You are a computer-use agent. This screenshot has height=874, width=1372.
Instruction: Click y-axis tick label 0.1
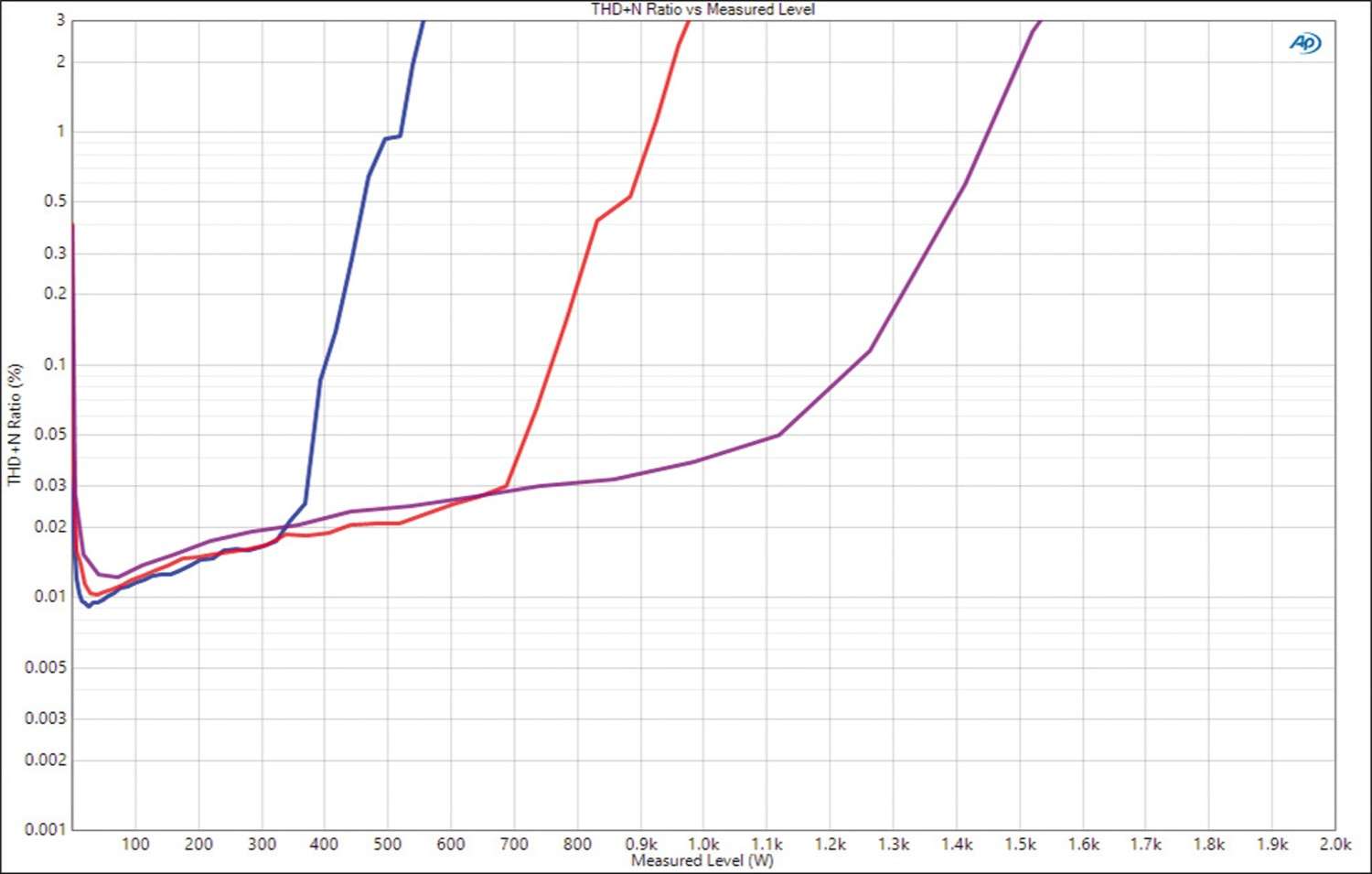click(x=55, y=363)
